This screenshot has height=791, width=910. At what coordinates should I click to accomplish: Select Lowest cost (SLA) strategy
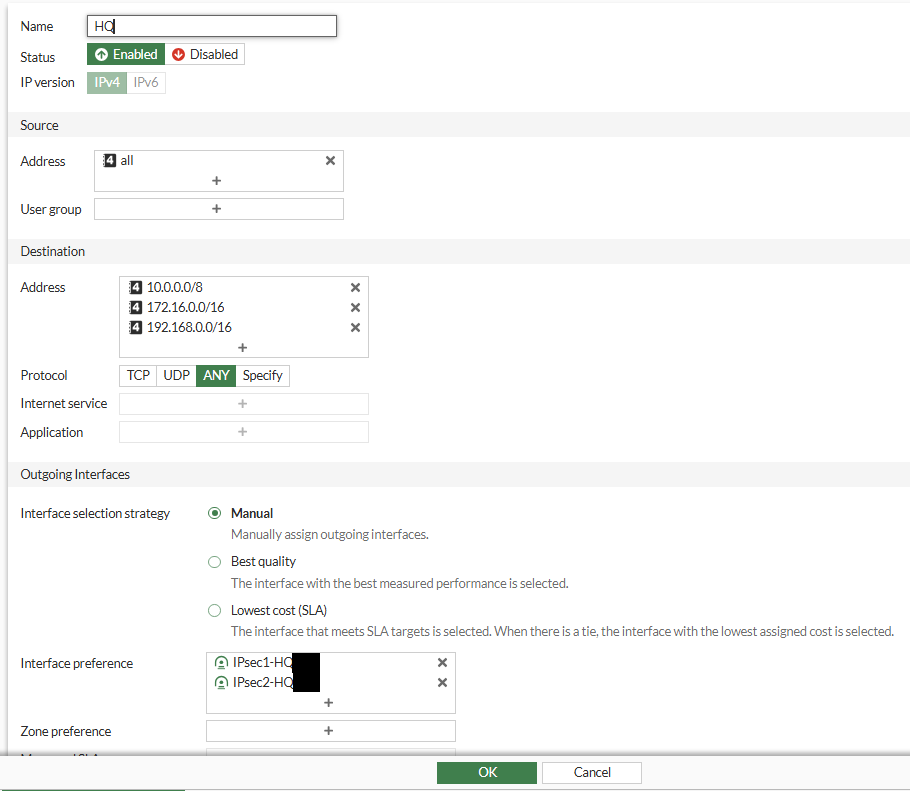pos(215,611)
